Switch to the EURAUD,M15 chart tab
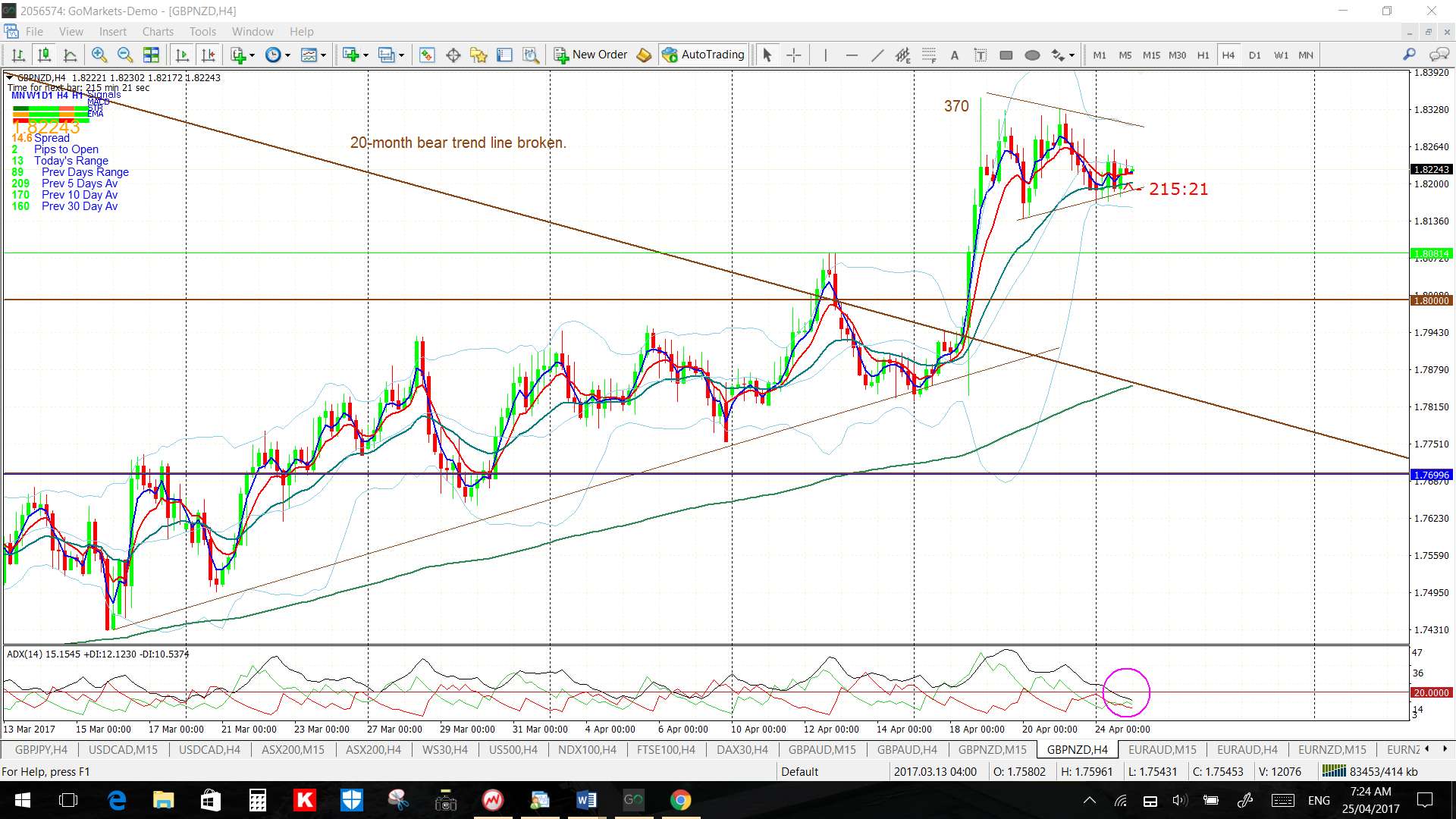This screenshot has height=819, width=1456. [1162, 749]
